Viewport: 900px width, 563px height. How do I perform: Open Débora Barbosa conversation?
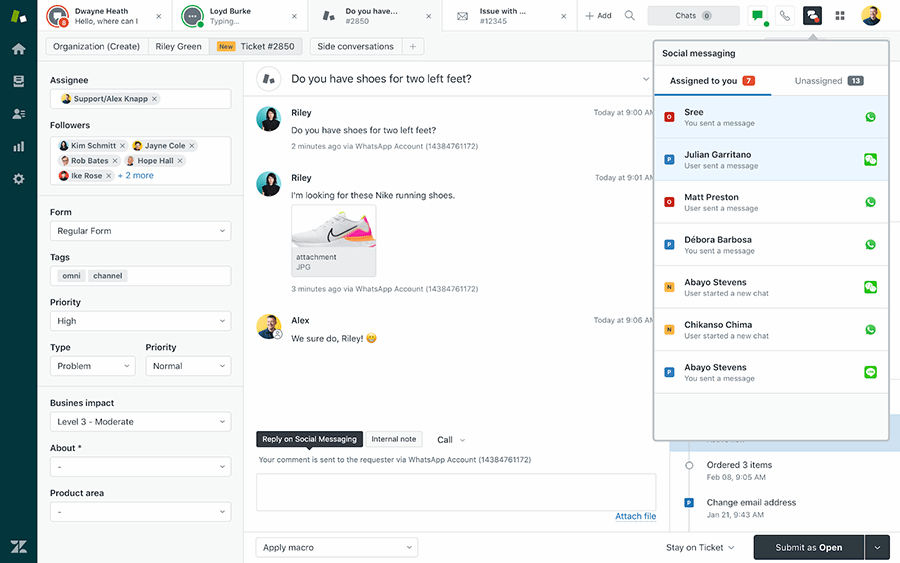[771, 244]
